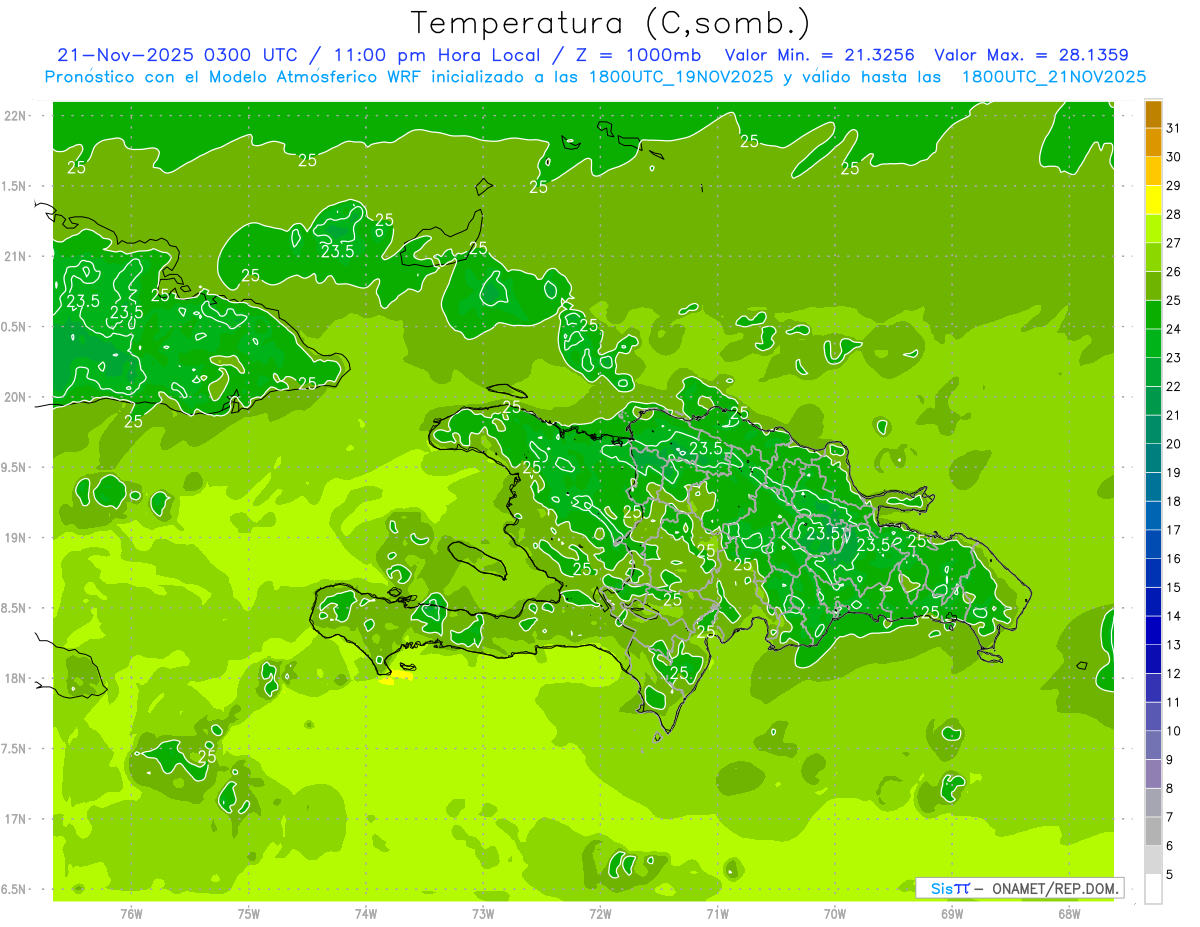Click the "18N" latitude axis label

click(16, 678)
